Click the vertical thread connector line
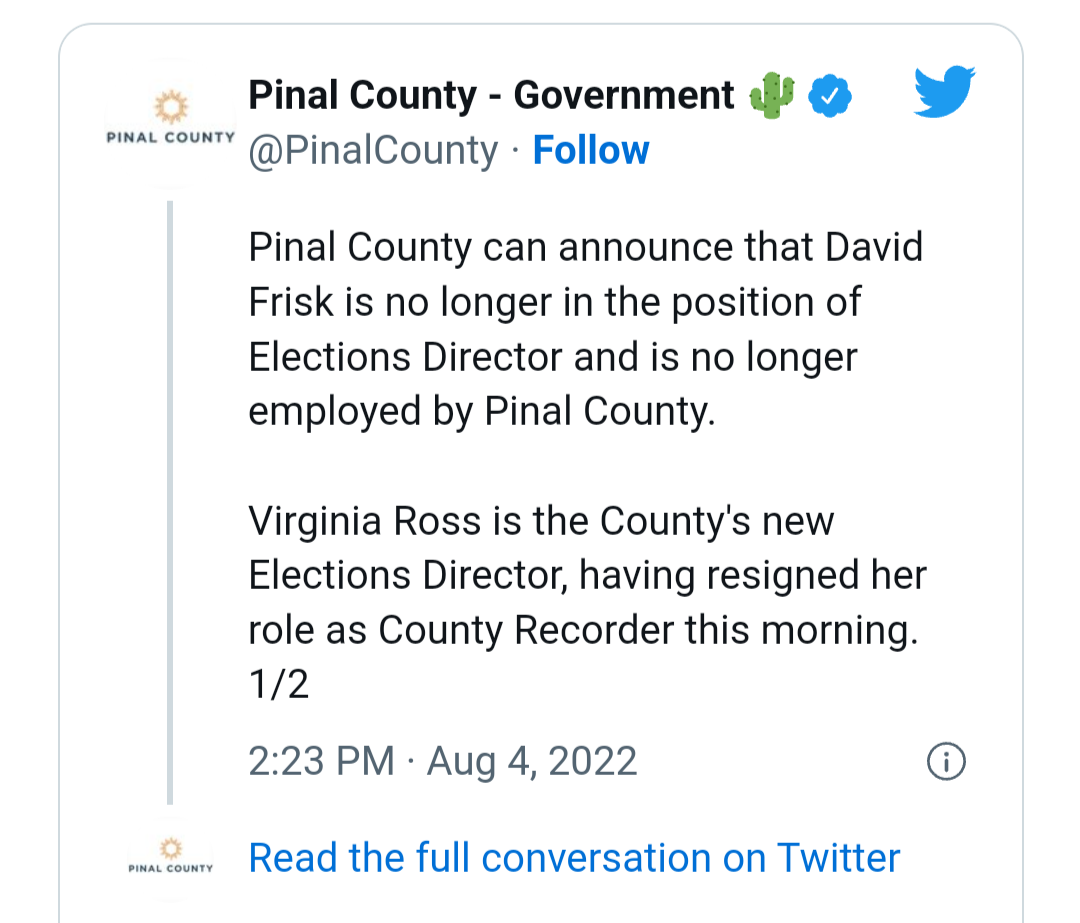Screen dimensions: 1080x923 170,503
